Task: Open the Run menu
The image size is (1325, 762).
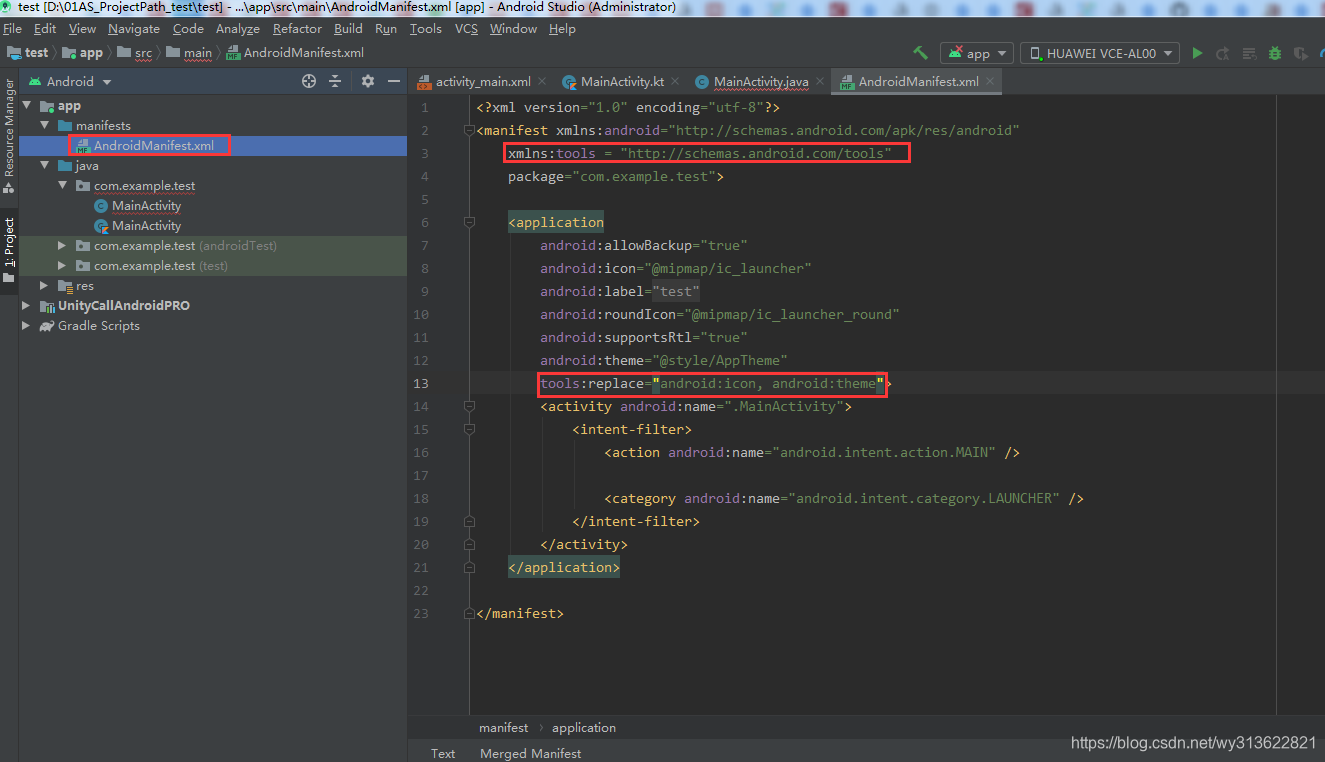Action: pyautogui.click(x=386, y=29)
